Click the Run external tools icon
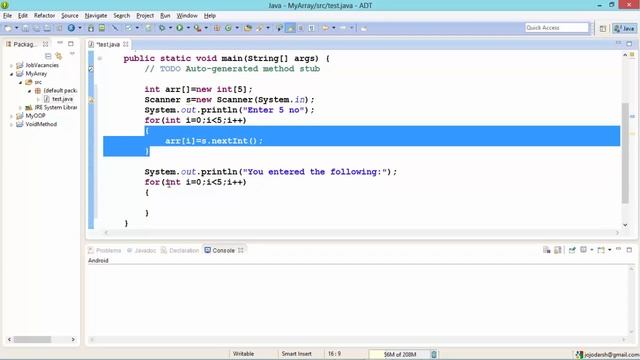The image size is (640, 360). click(x=198, y=28)
